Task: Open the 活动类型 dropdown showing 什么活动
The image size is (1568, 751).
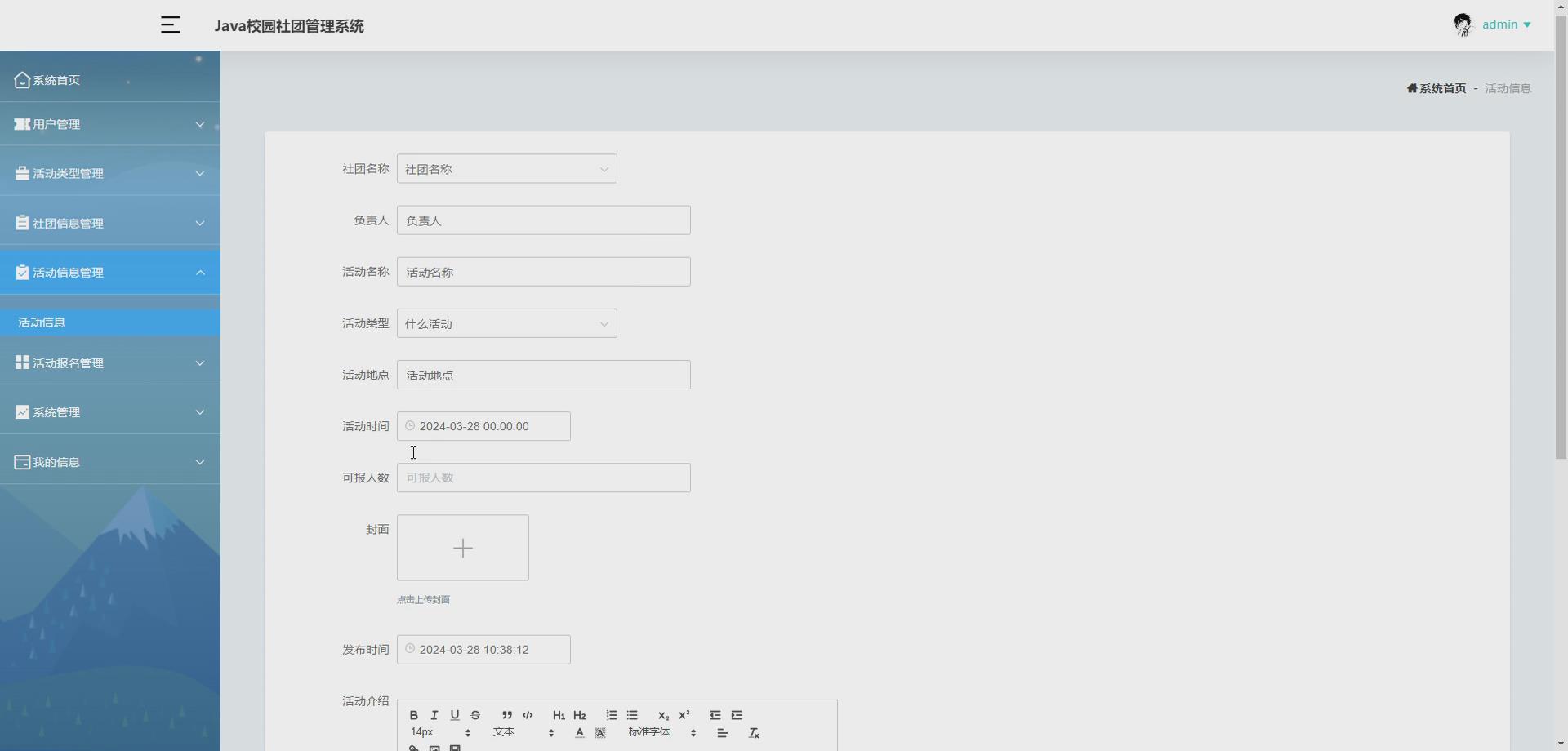Action: pos(506,323)
